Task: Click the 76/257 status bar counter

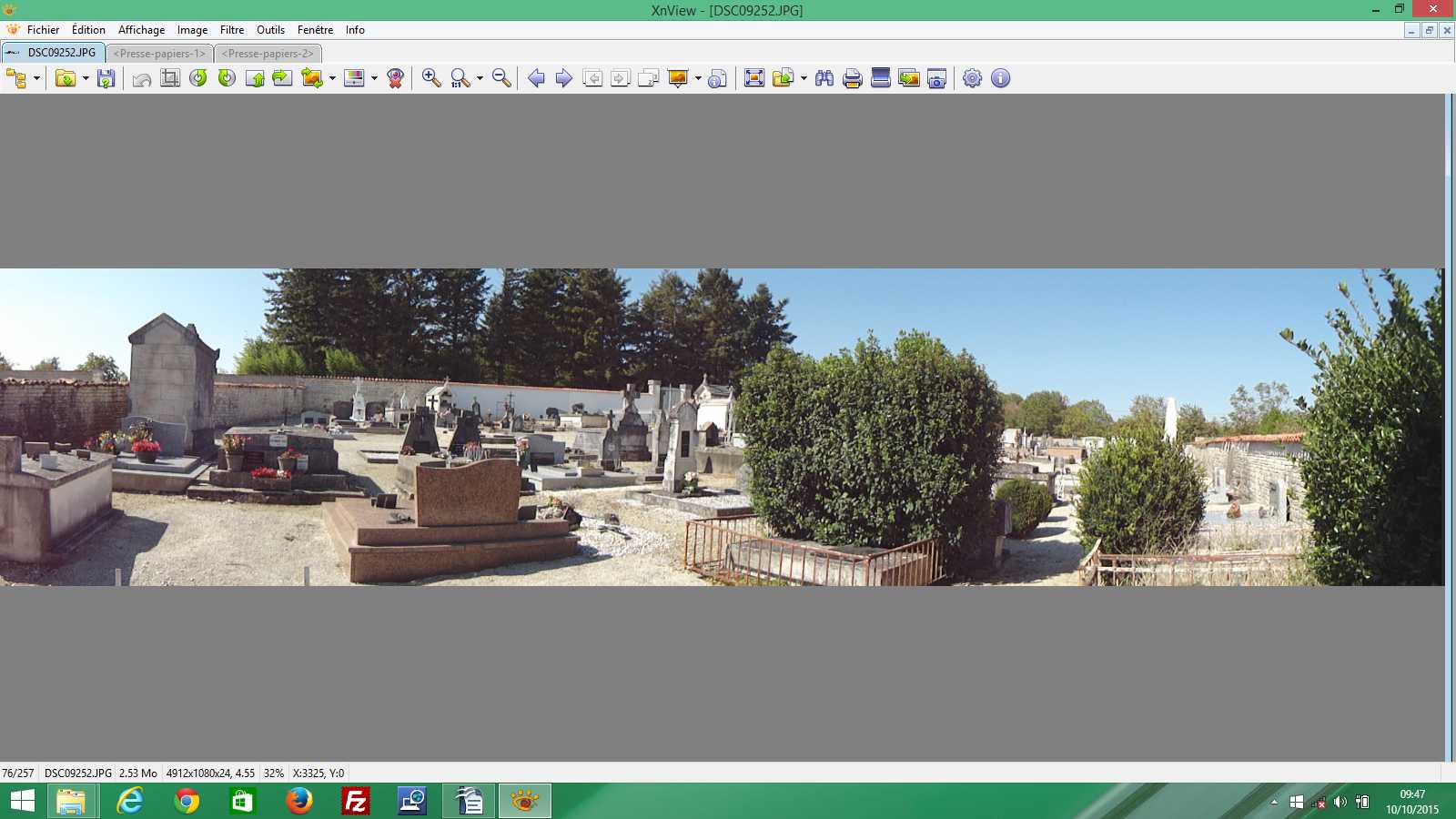Action: [18, 773]
